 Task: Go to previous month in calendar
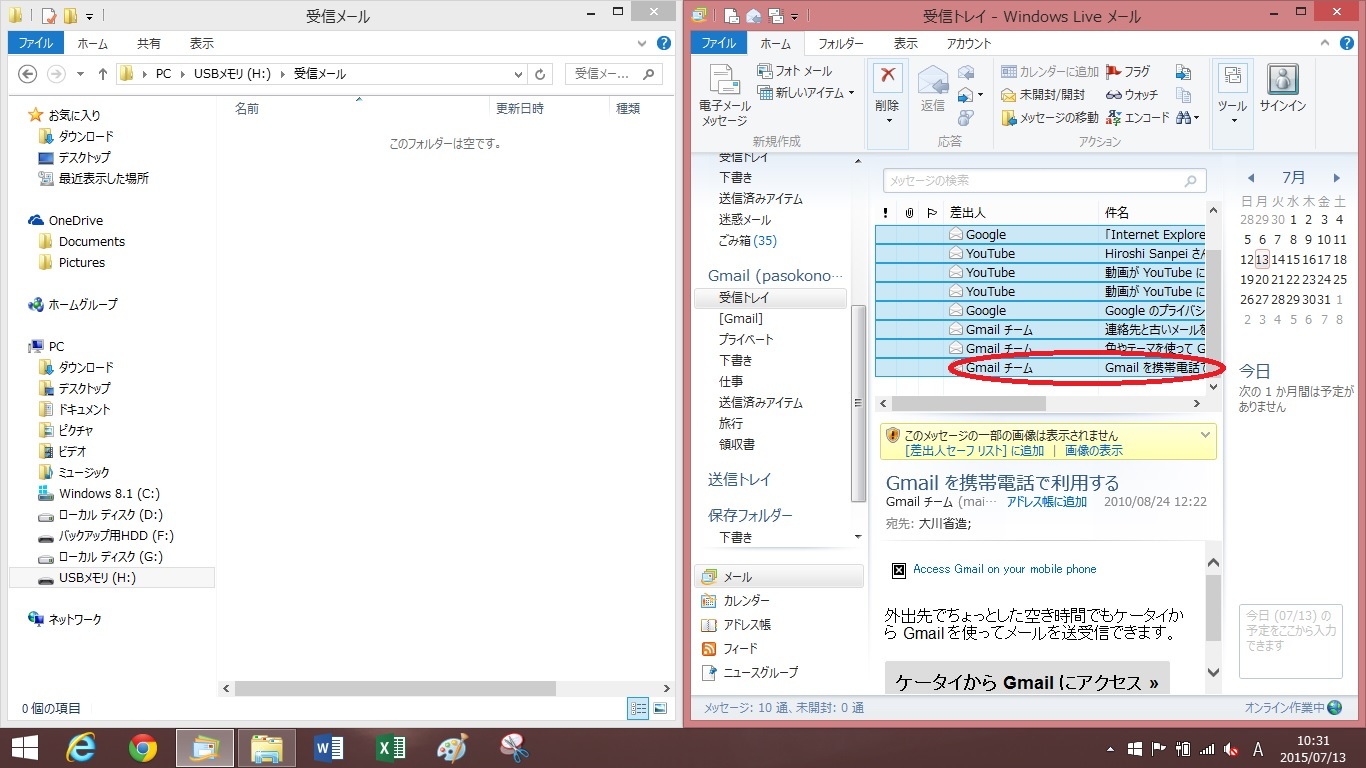point(1250,178)
